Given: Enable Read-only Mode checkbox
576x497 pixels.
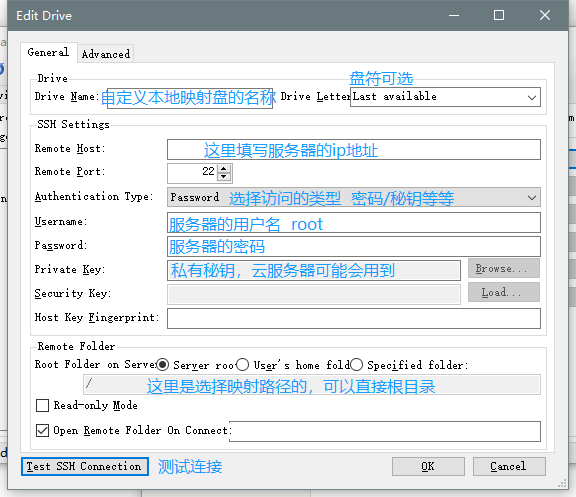Looking at the screenshot, I should click(x=42, y=406).
